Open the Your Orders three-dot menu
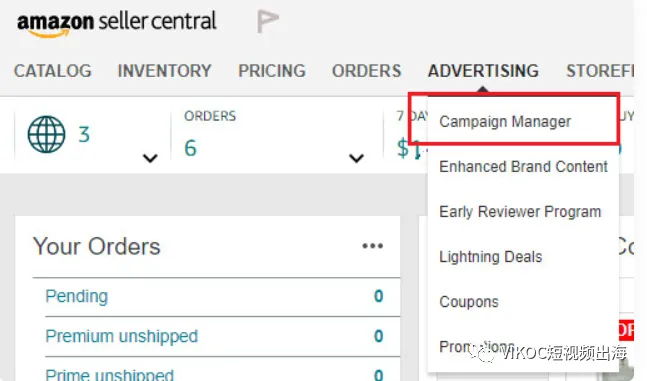The width and height of the screenshot is (647, 381). click(373, 246)
